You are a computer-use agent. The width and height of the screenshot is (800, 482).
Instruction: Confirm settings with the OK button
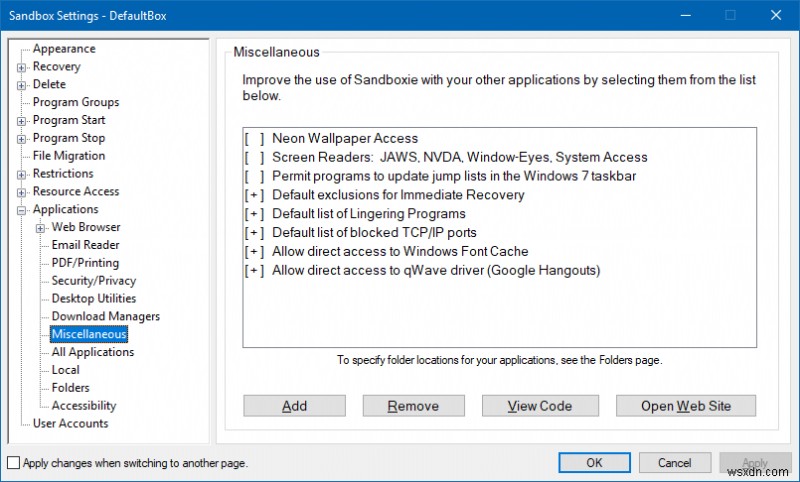pyautogui.click(x=594, y=463)
